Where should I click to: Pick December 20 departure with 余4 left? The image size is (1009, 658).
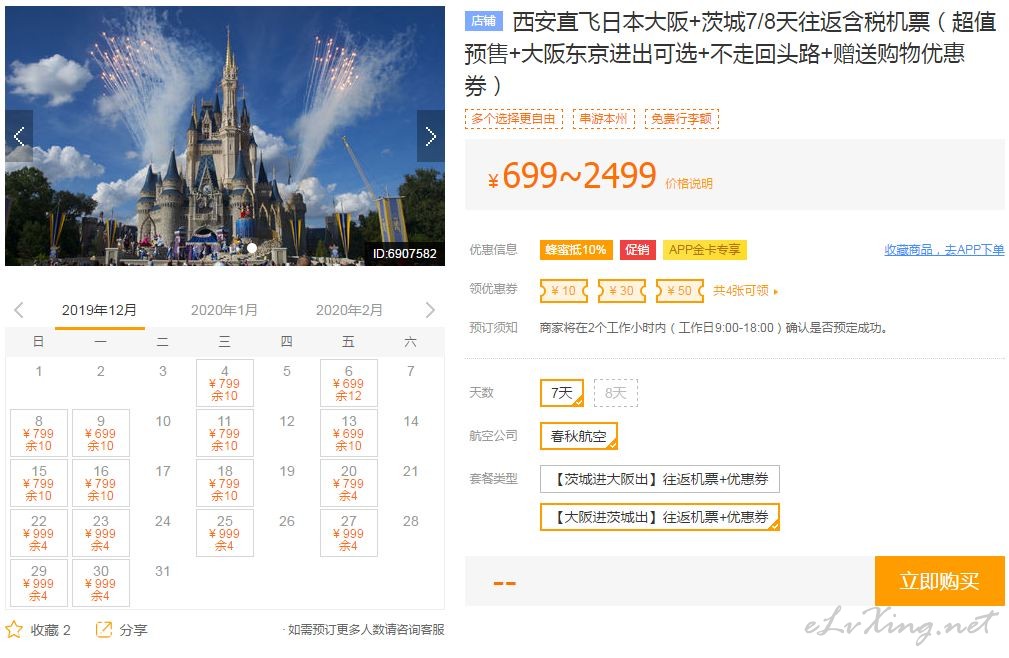click(x=349, y=483)
